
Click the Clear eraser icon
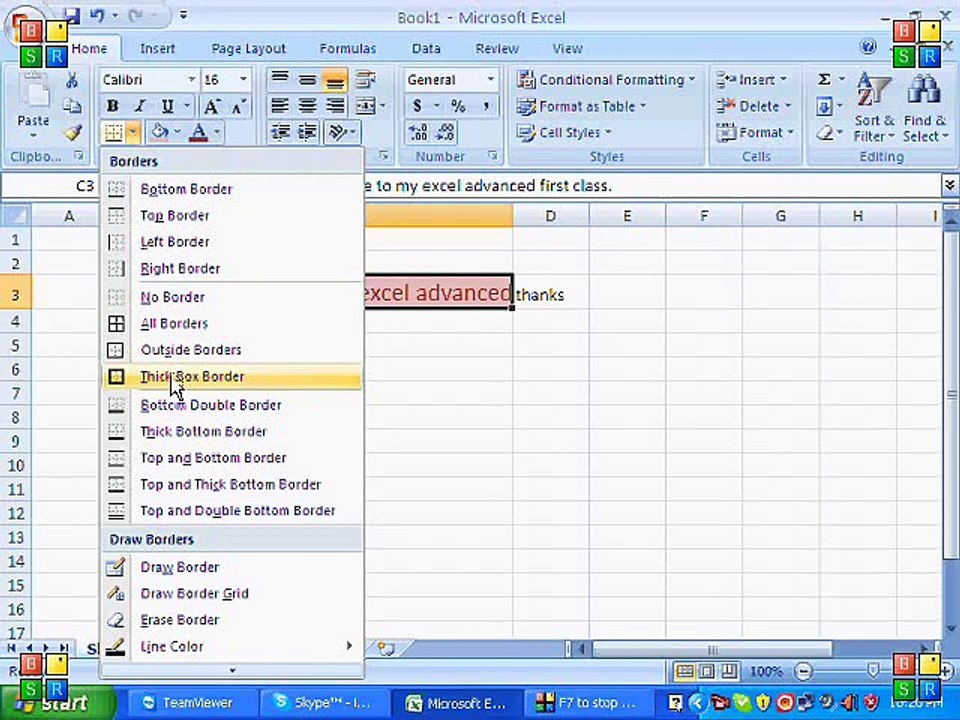(825, 132)
